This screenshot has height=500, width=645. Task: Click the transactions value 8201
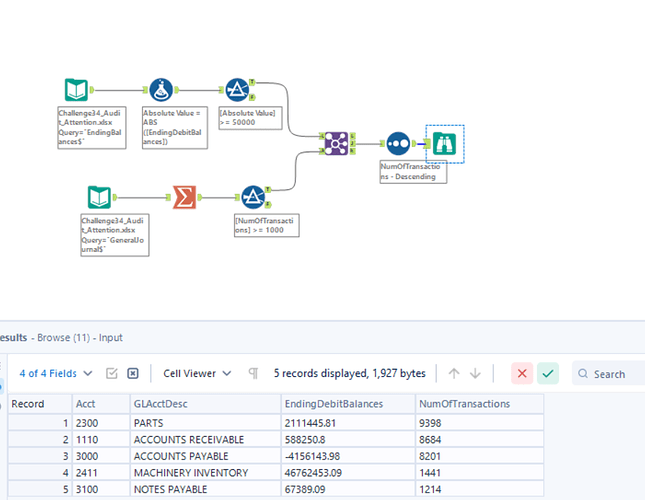point(479,456)
